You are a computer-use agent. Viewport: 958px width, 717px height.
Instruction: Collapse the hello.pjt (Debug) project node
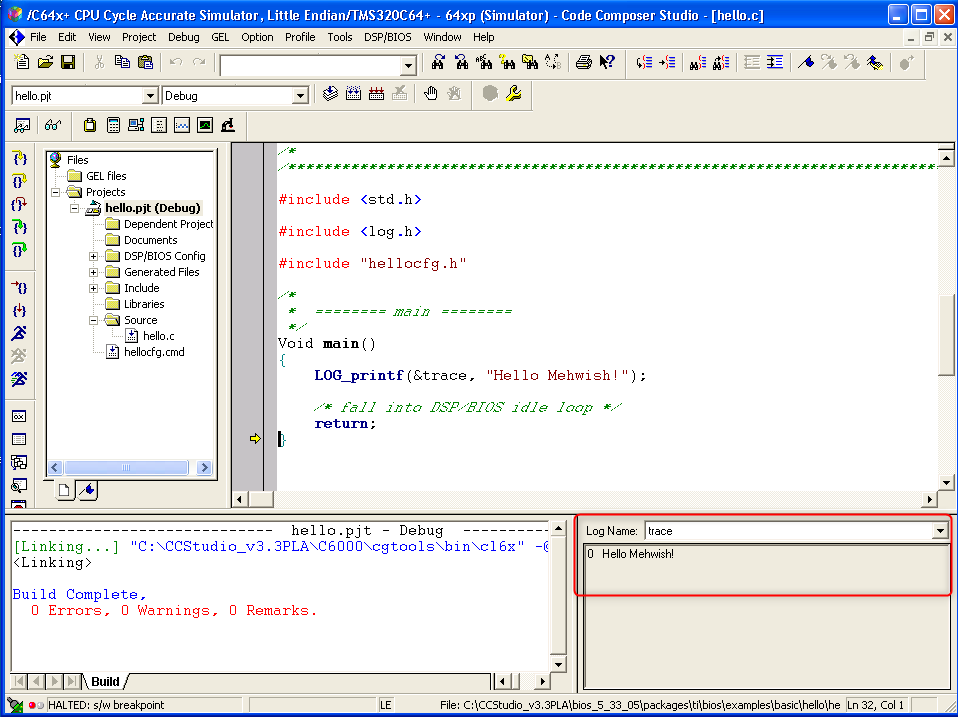pos(75,208)
